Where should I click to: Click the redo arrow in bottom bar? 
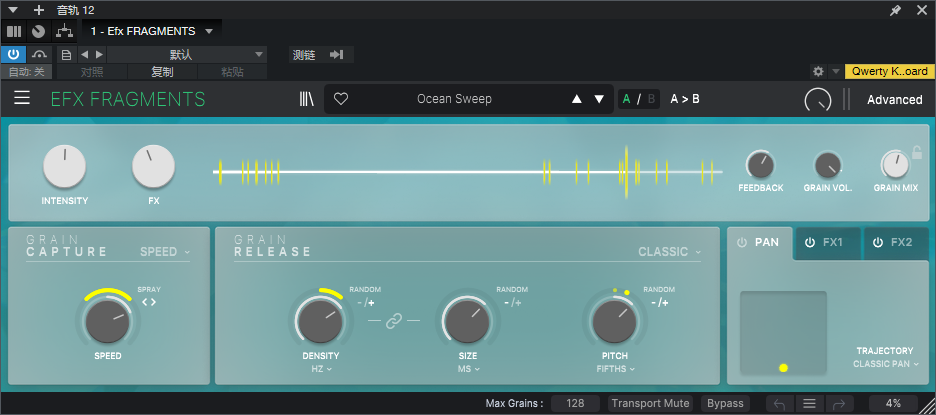(x=838, y=404)
